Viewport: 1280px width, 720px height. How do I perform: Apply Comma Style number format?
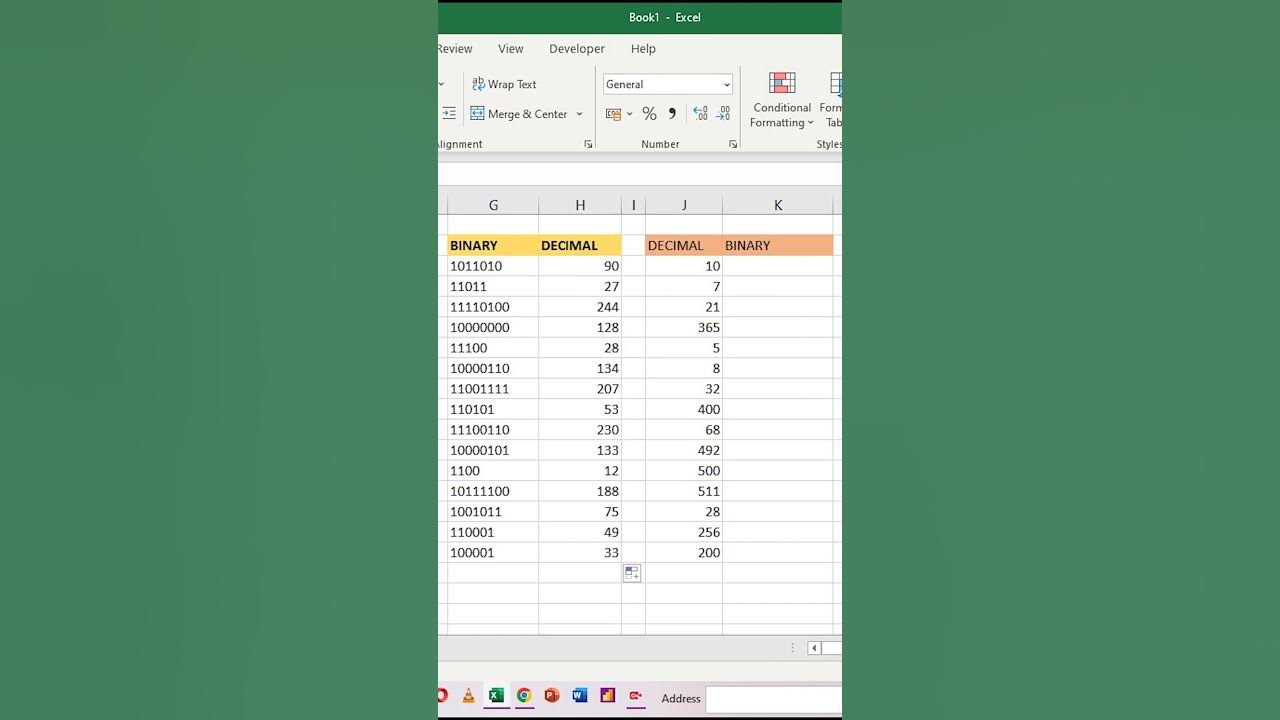coord(672,114)
